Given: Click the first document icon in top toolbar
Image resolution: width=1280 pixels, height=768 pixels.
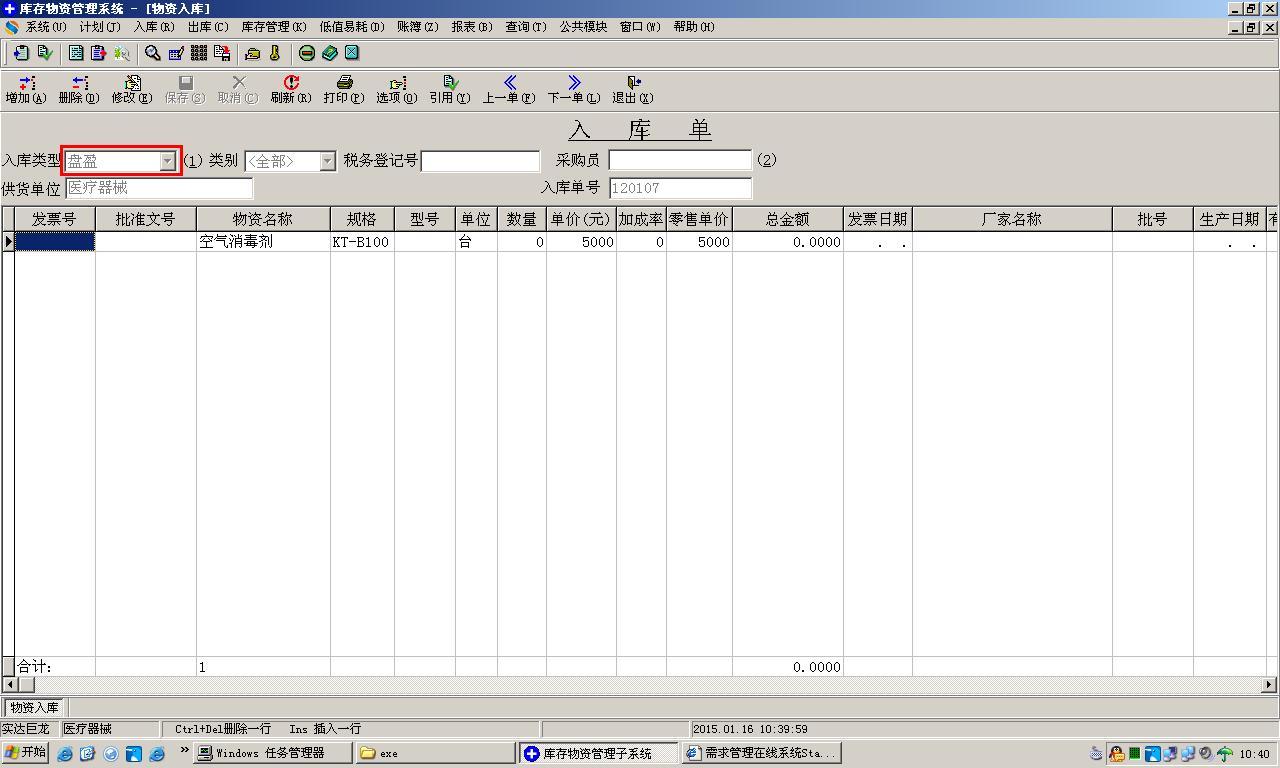Looking at the screenshot, I should point(21,53).
